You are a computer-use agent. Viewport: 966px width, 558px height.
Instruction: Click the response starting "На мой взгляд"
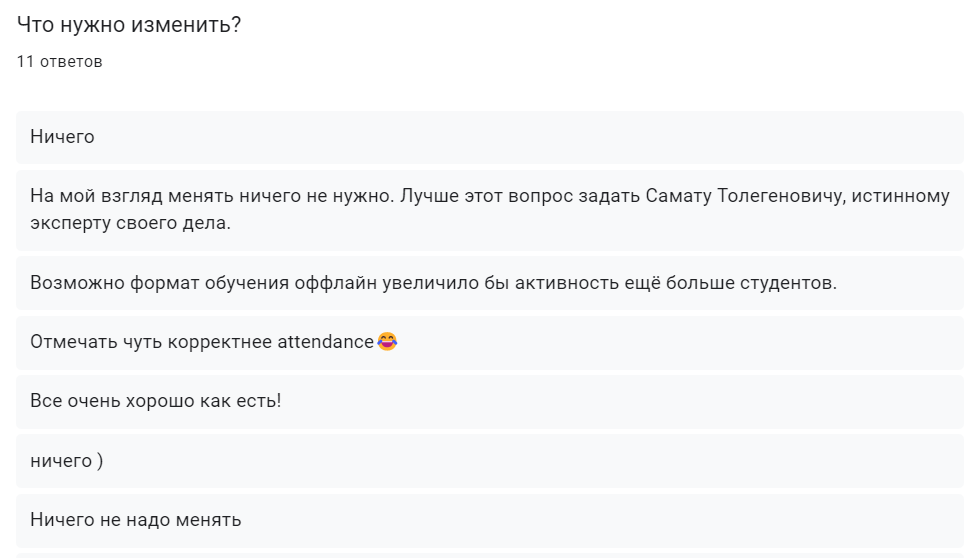point(489,209)
